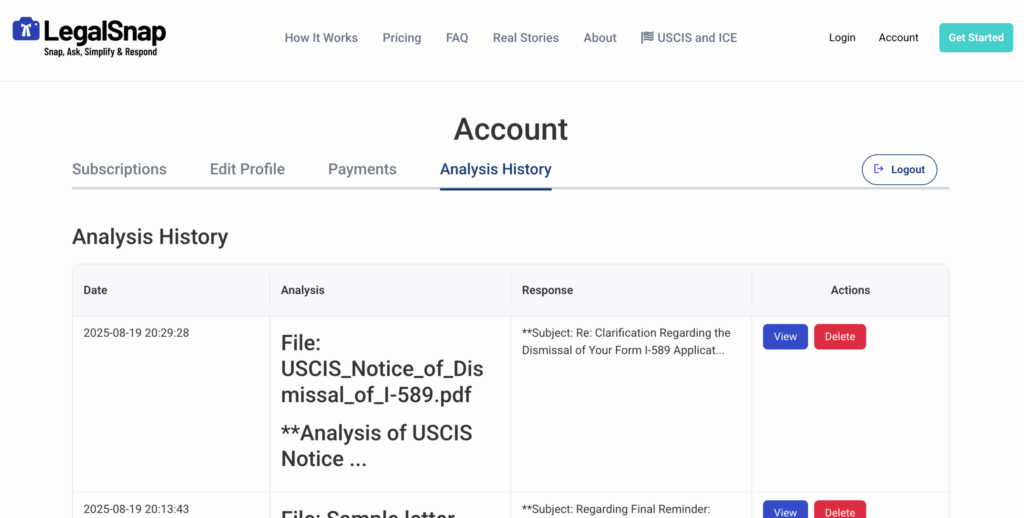The height and width of the screenshot is (518, 1024).
Task: Switch to the Subscriptions tab
Action: click(x=120, y=170)
